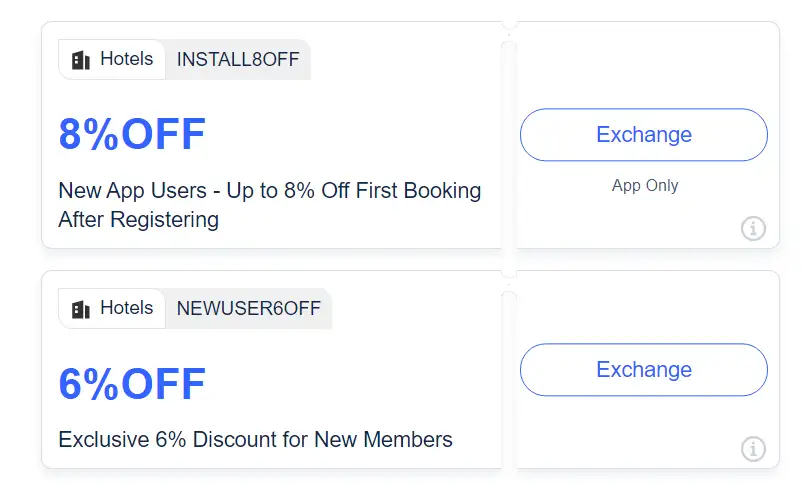Click the hotel building icon beside INSTALL8OFF
809x495 pixels.
pyautogui.click(x=80, y=60)
